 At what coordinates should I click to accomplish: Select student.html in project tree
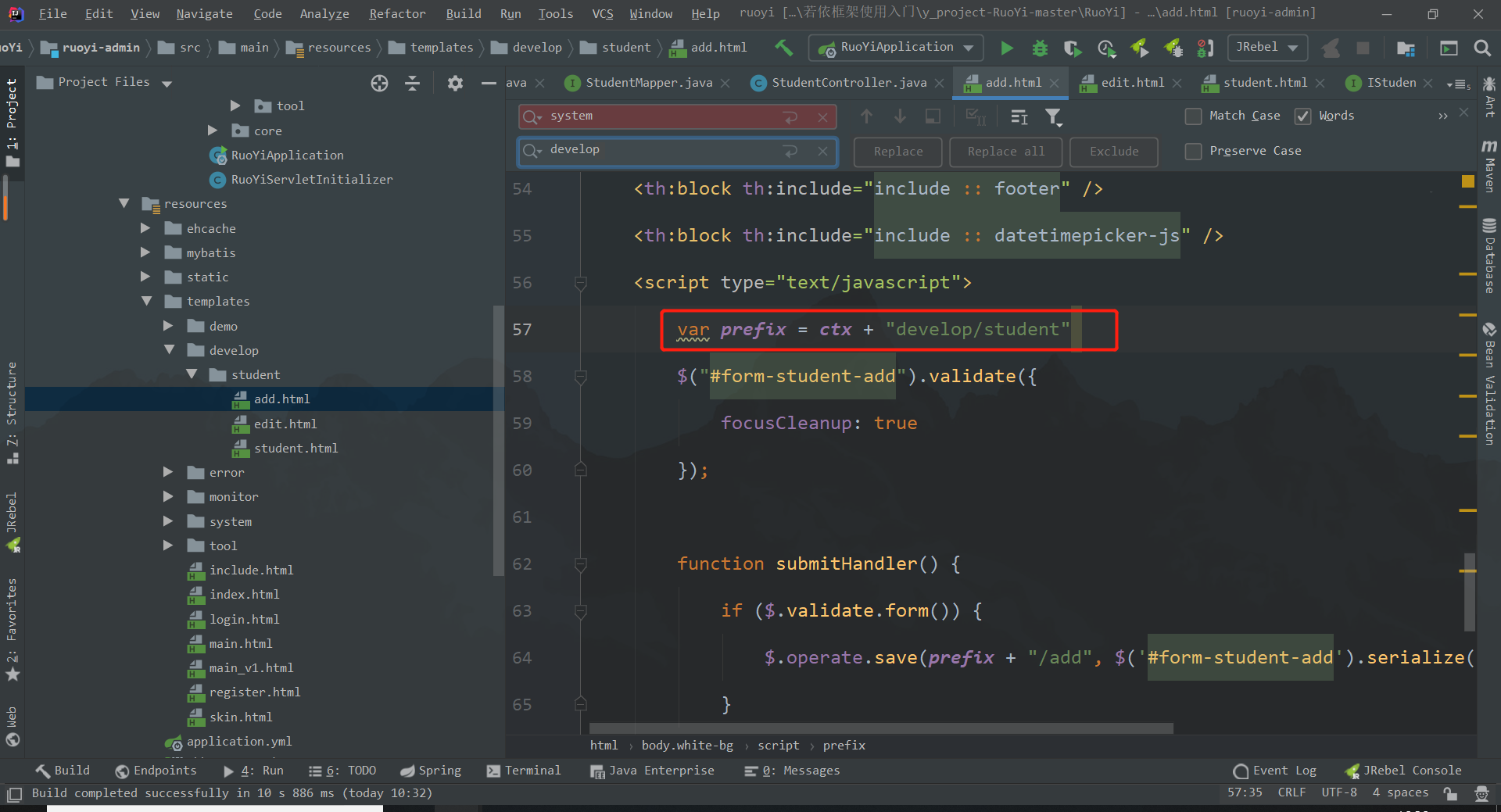[296, 448]
